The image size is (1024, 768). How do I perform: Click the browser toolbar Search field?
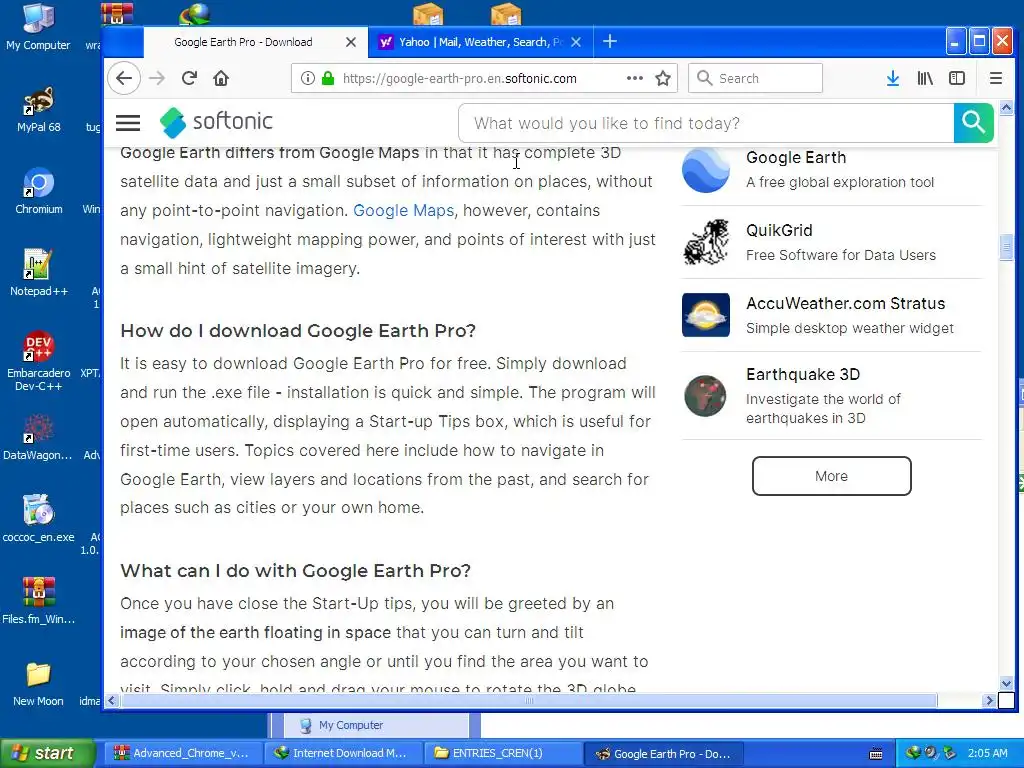tap(756, 78)
